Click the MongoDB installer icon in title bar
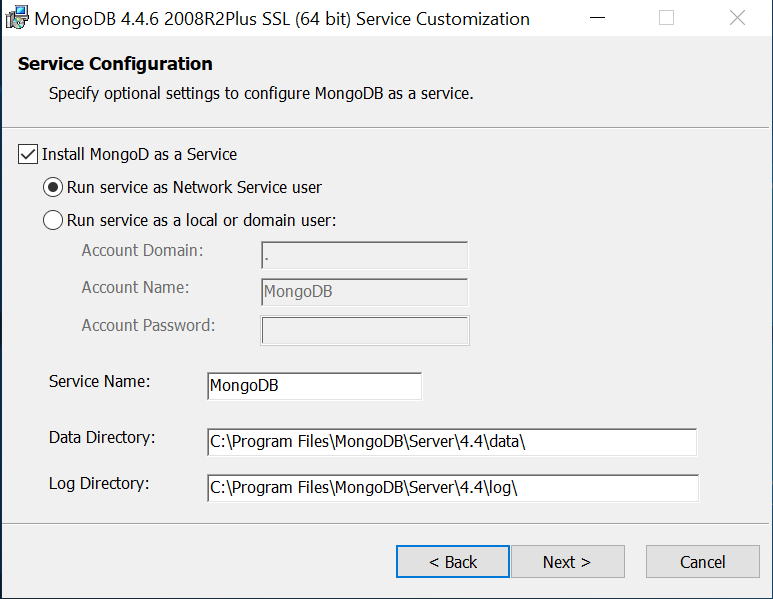 pos(17,18)
